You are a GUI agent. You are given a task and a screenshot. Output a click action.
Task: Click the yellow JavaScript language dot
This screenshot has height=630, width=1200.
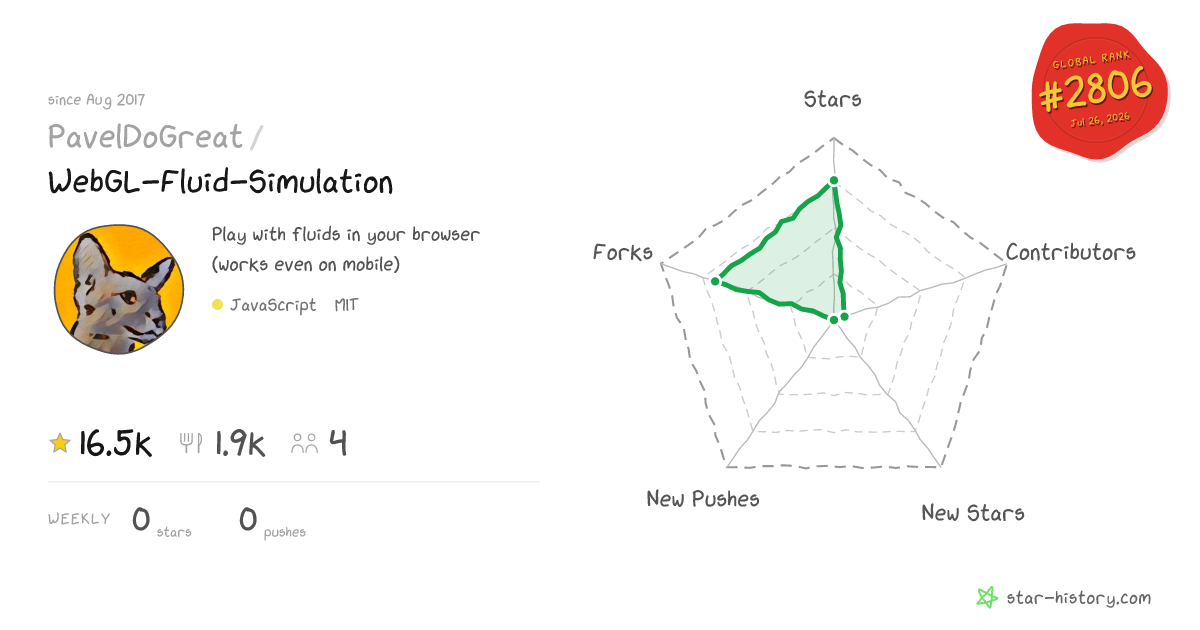point(217,305)
